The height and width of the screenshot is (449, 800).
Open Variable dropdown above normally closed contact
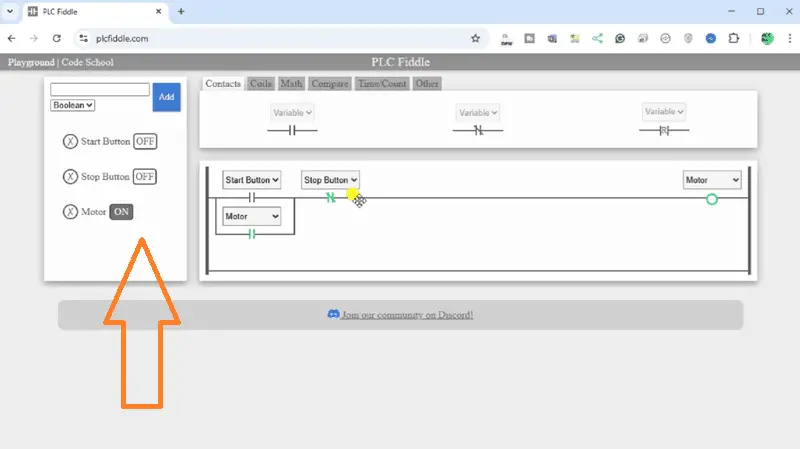coord(478,113)
